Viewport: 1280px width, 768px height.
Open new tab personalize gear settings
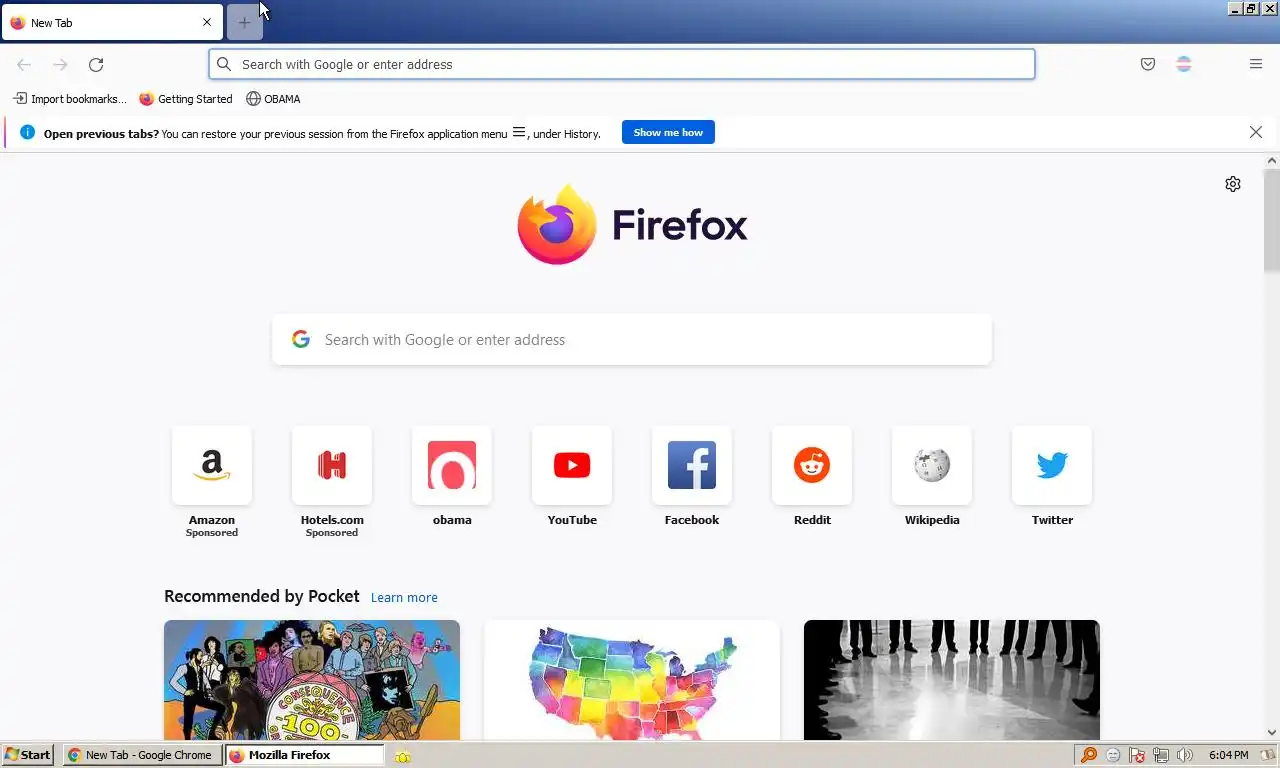click(1233, 184)
